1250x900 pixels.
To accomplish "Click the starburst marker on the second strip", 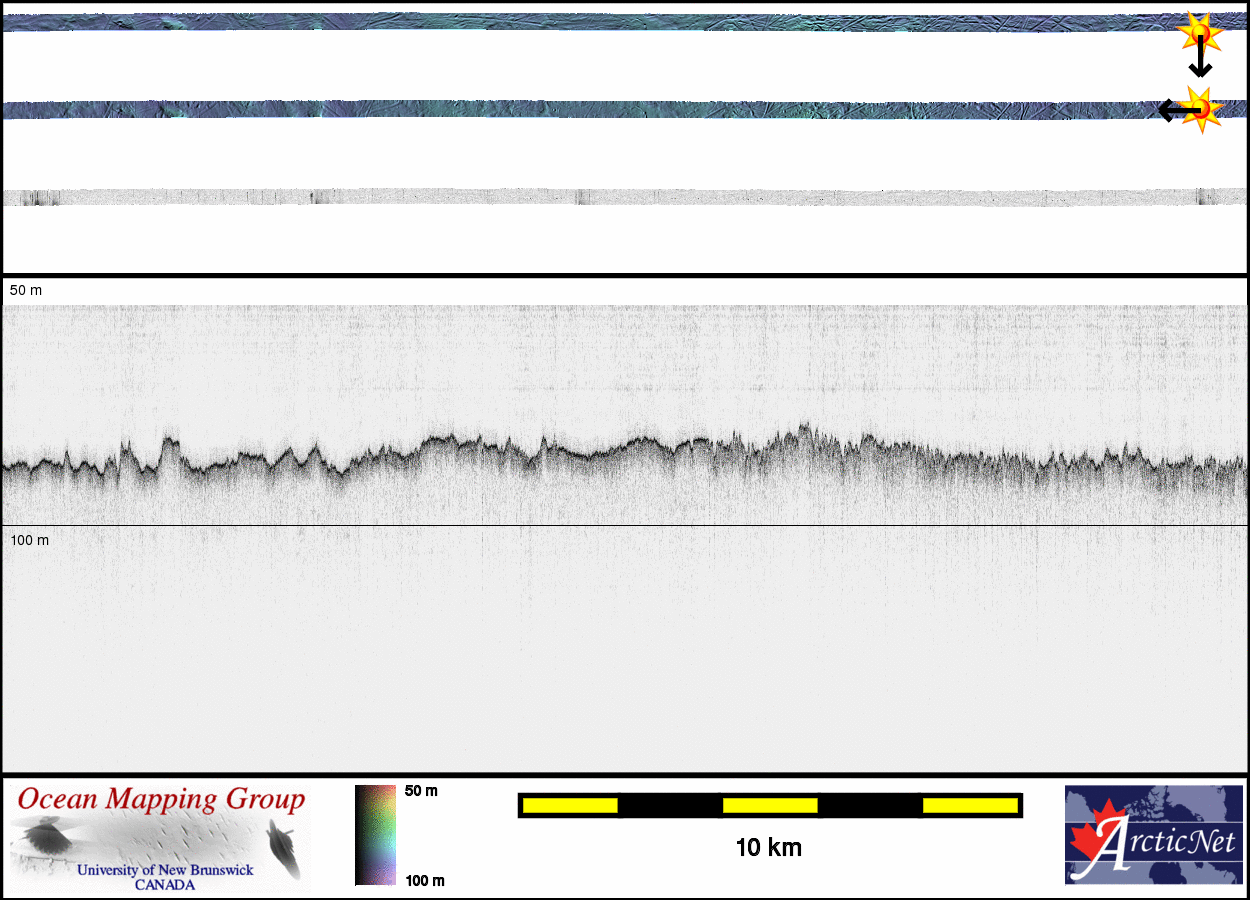I will [x=1202, y=109].
